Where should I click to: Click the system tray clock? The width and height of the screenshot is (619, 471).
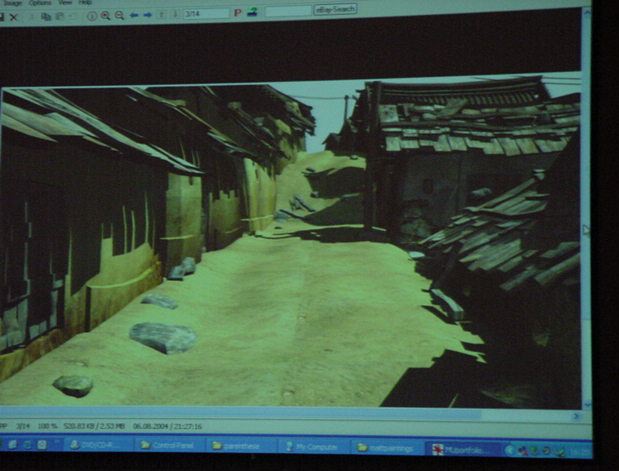[580, 451]
